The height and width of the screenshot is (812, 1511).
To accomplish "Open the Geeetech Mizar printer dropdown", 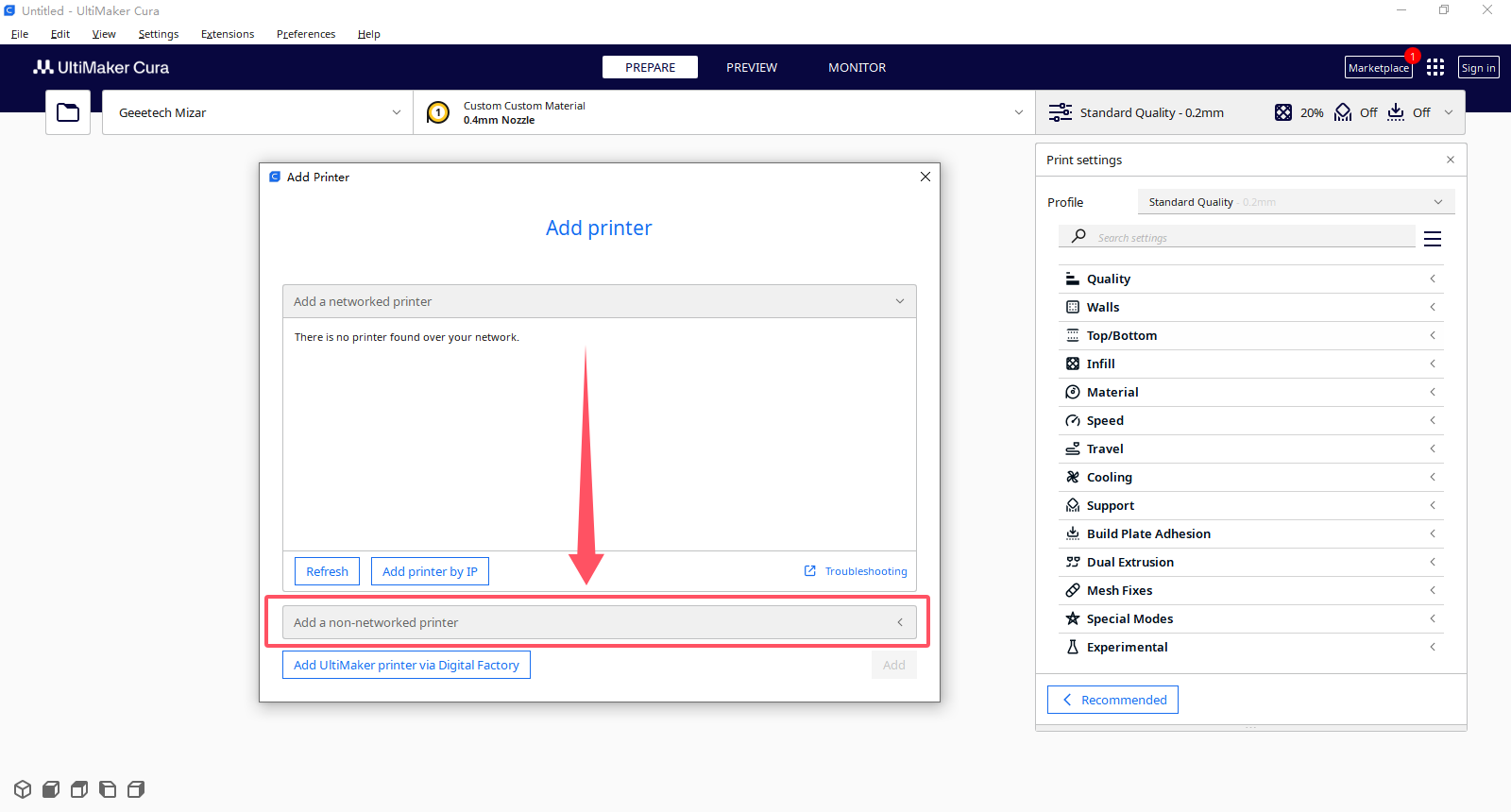I will (x=258, y=112).
